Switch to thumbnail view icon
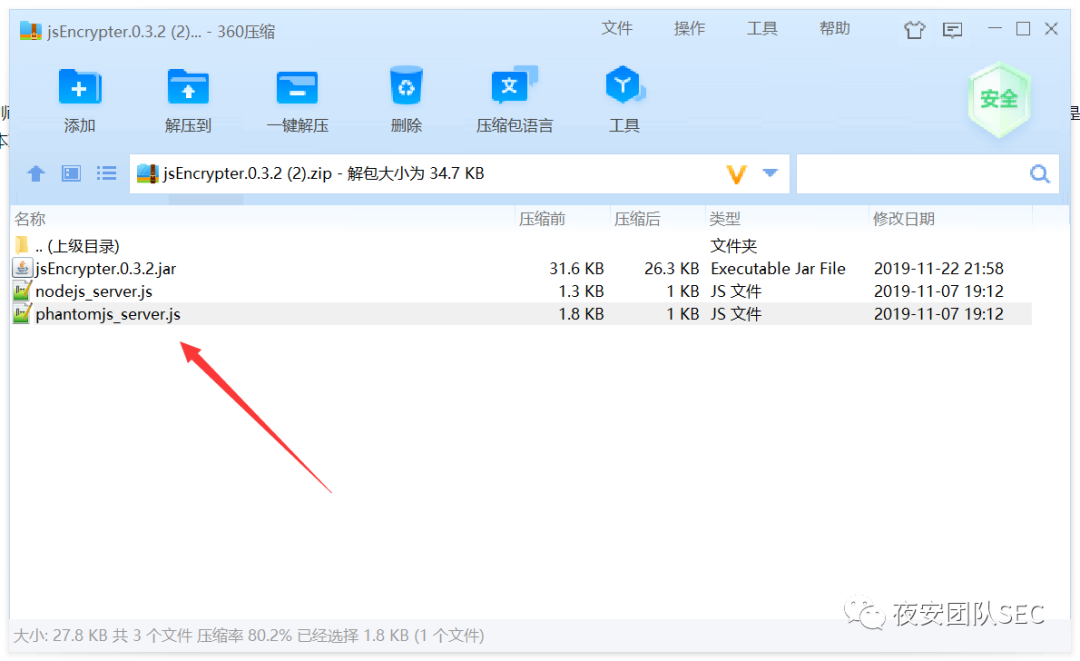This screenshot has width=1080, height=661. point(71,174)
